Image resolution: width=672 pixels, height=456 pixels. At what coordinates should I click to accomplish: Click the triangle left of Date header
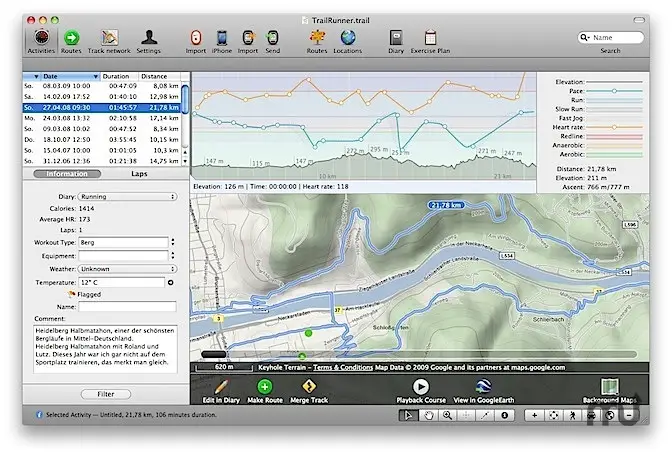pos(36,76)
